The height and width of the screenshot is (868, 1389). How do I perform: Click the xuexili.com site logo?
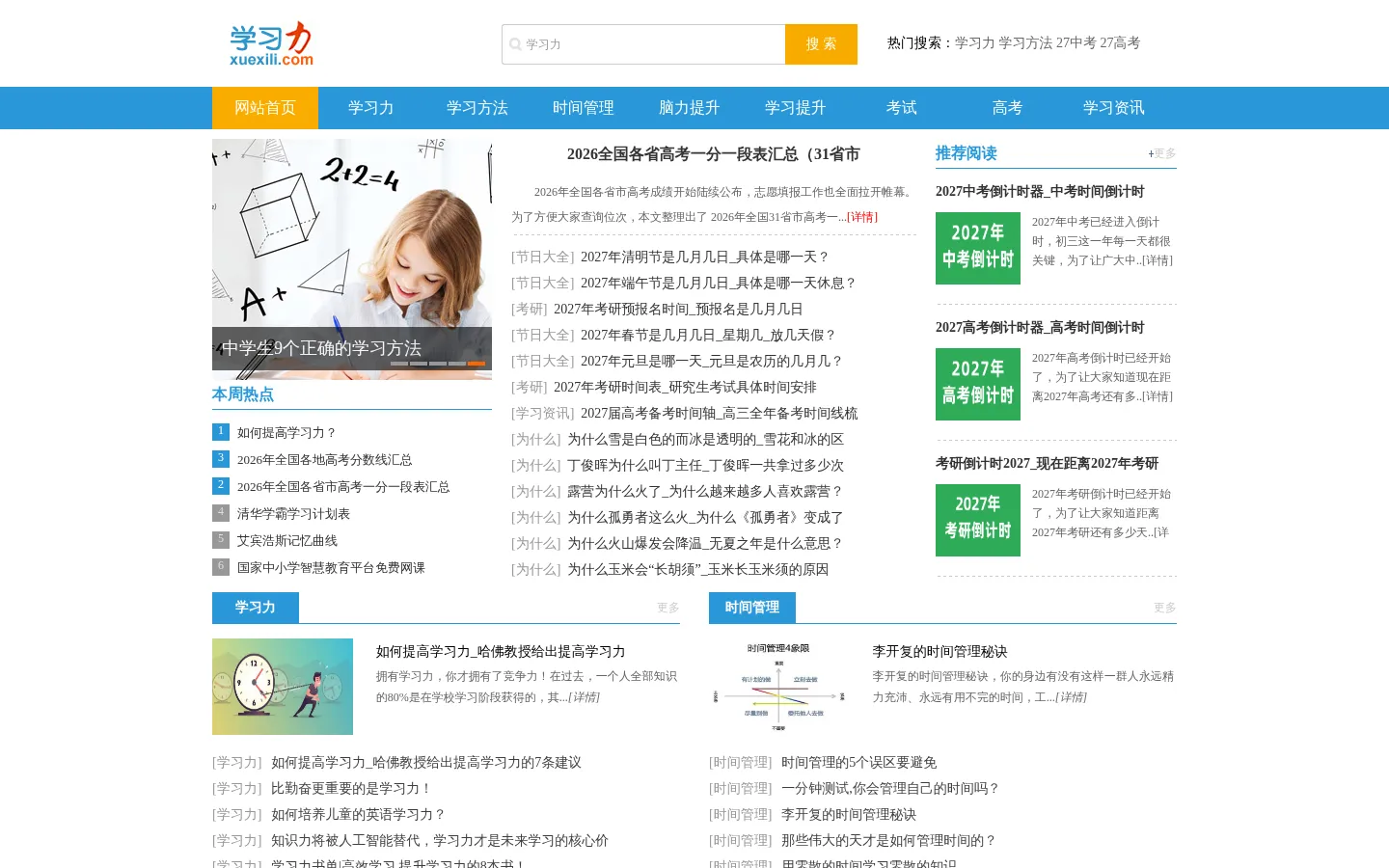pos(271,43)
